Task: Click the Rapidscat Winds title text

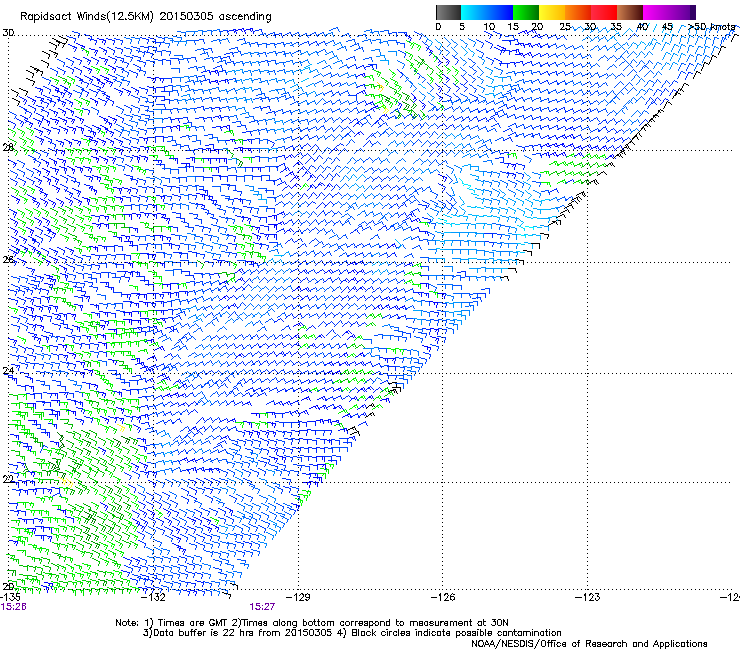Action: point(146,16)
